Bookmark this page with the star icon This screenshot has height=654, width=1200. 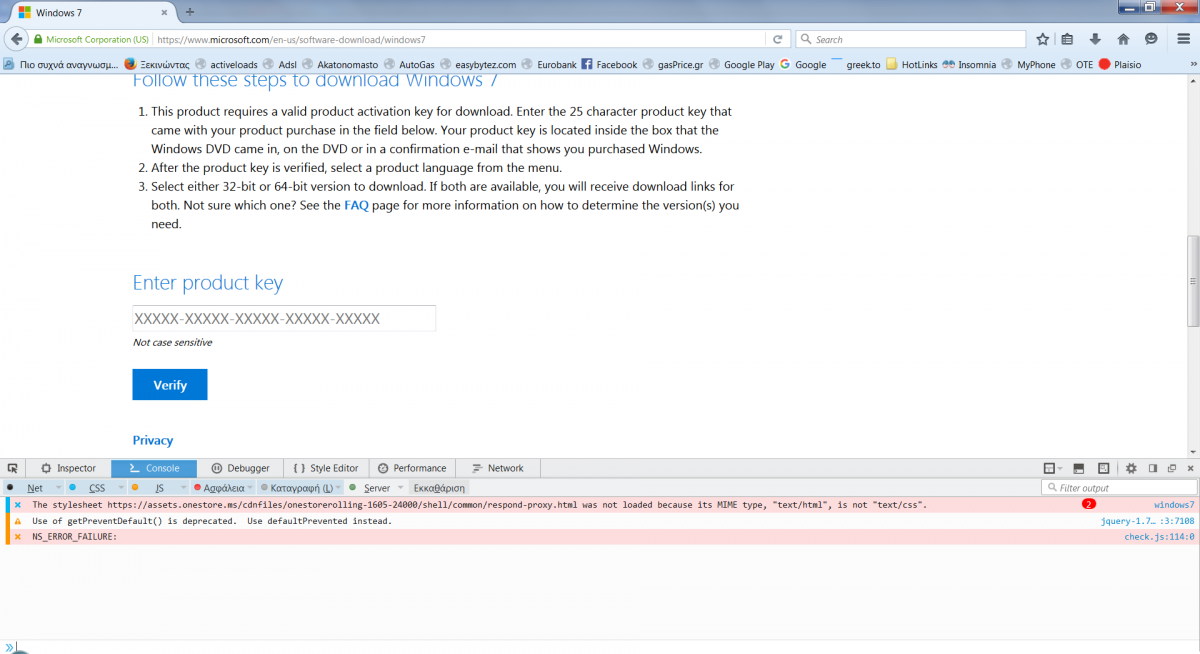coord(1043,39)
